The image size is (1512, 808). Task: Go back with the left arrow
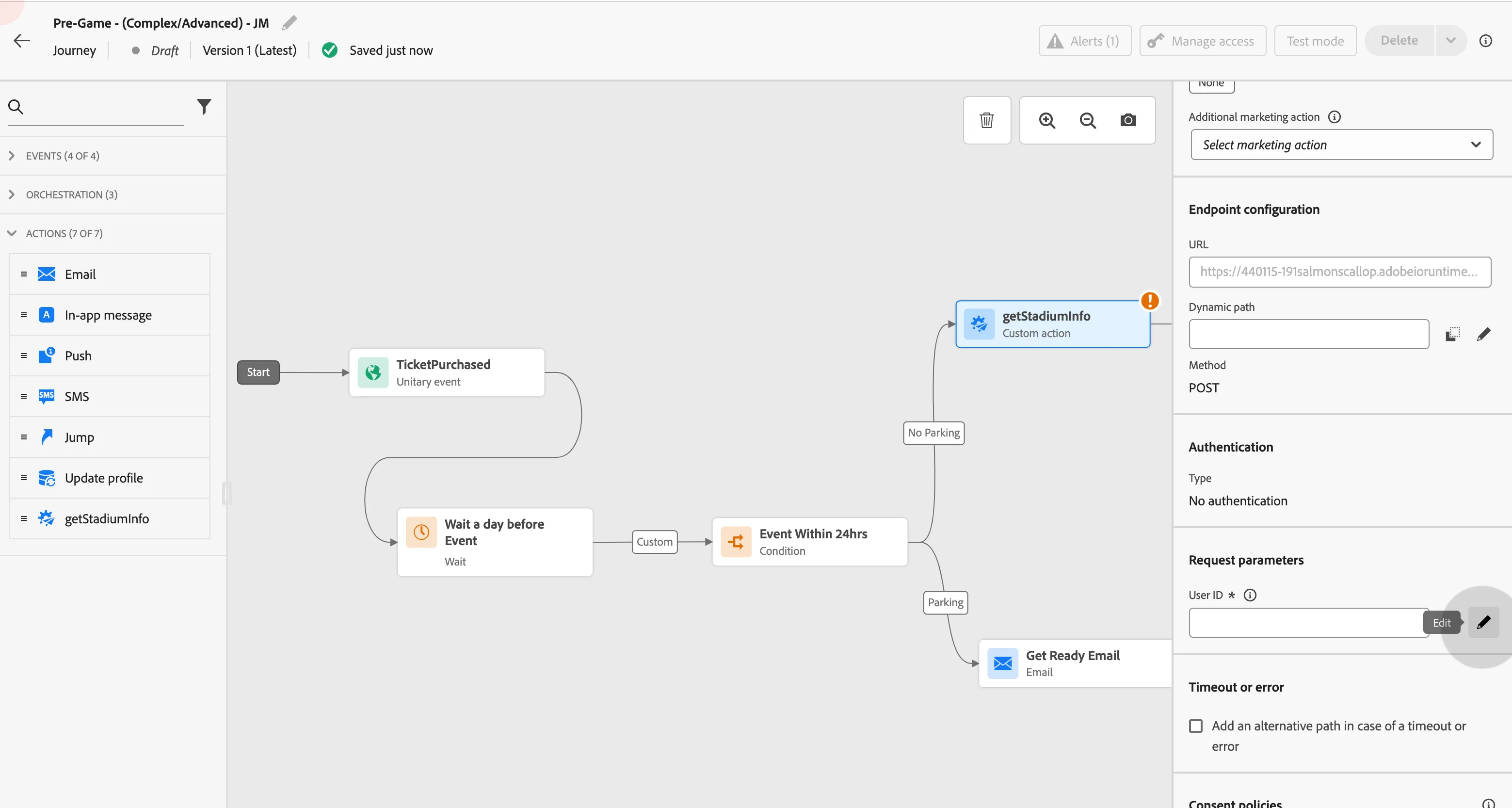point(22,41)
